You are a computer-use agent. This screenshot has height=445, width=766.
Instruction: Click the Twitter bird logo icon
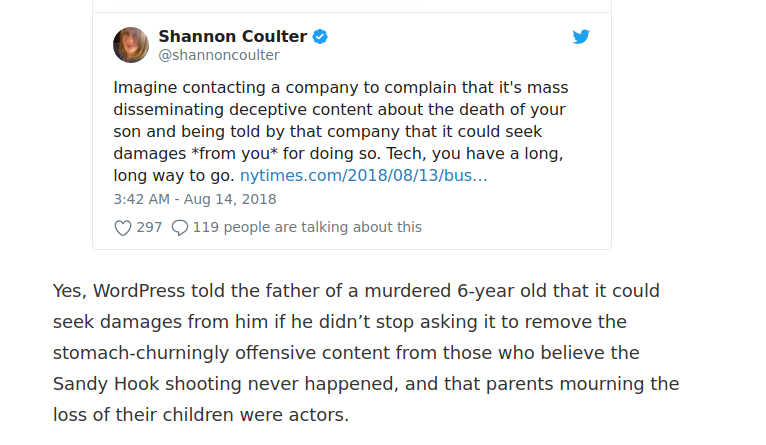tap(581, 37)
